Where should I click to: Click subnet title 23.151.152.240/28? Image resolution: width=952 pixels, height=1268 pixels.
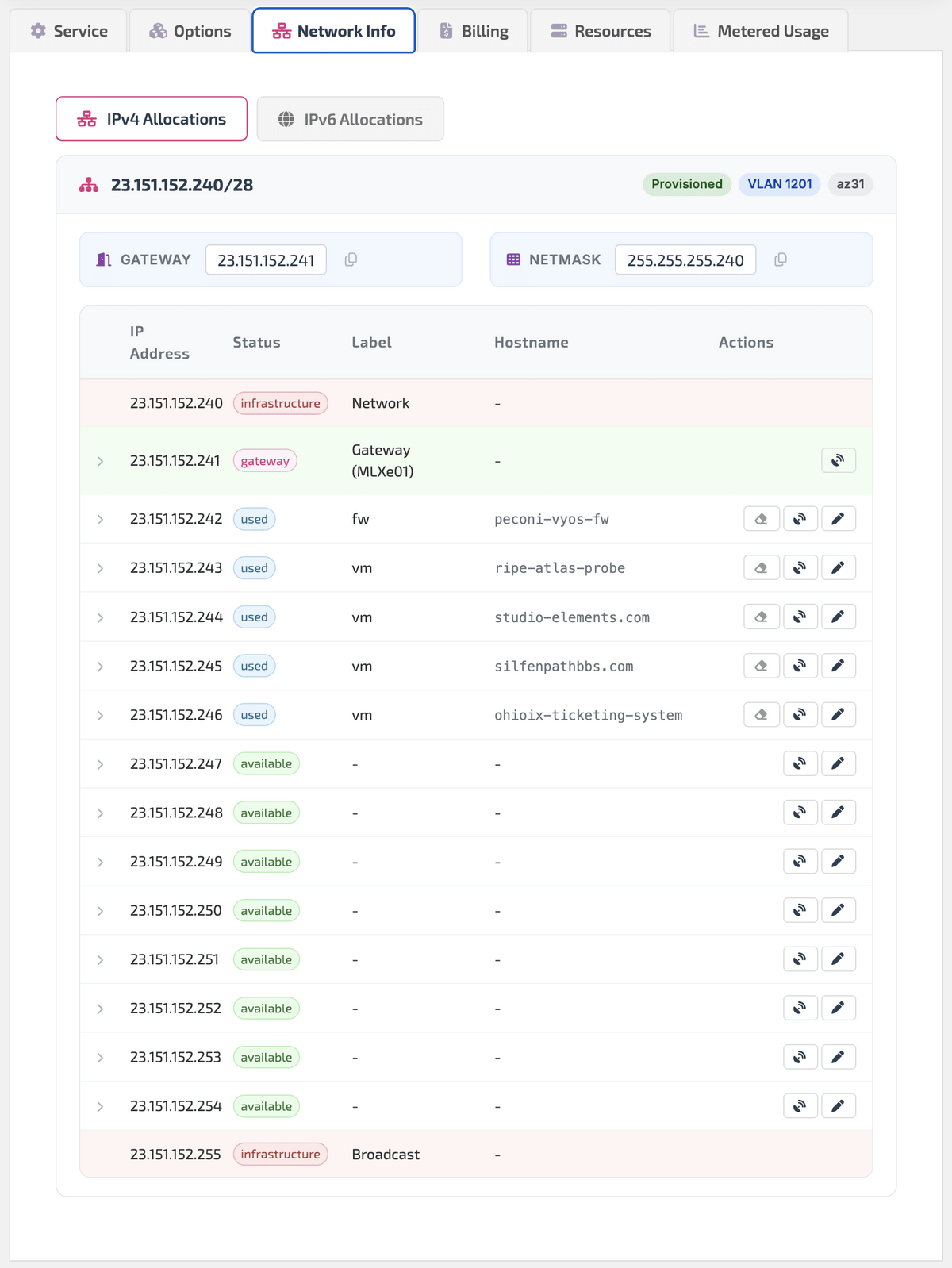[182, 185]
